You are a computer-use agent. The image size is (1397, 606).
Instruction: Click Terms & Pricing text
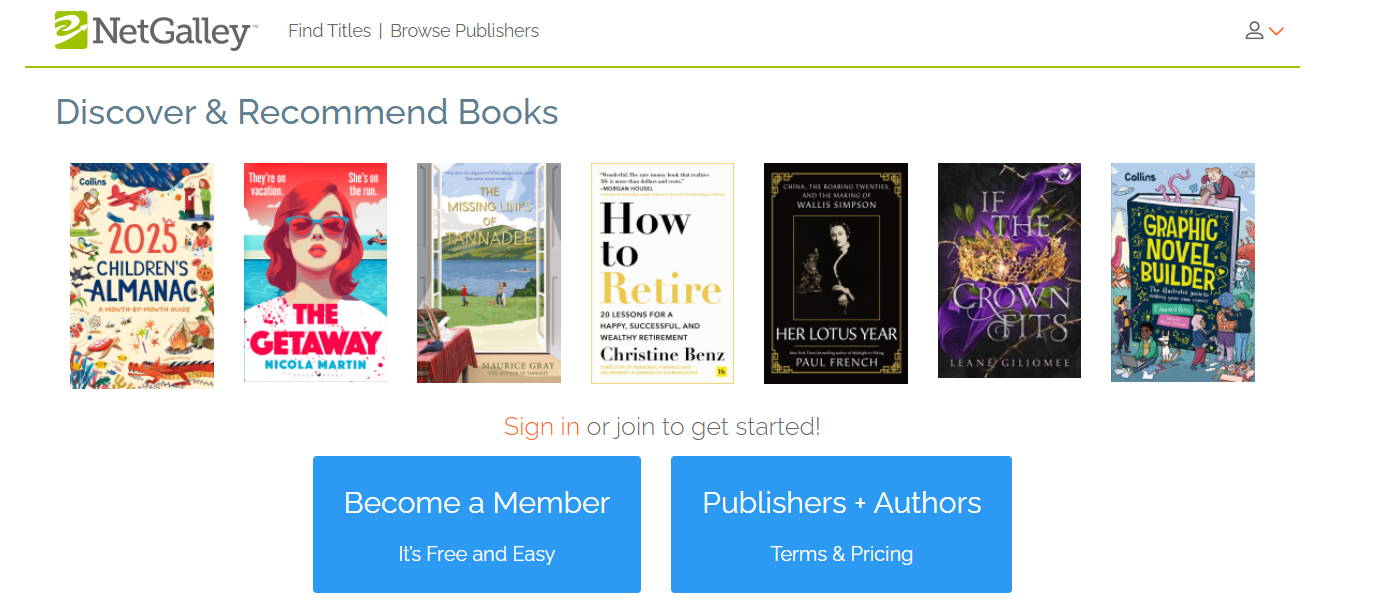click(842, 554)
